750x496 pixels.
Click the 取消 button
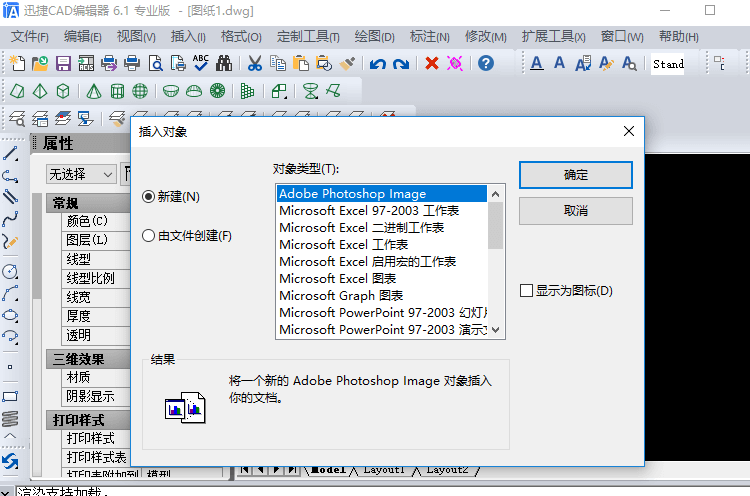click(575, 211)
